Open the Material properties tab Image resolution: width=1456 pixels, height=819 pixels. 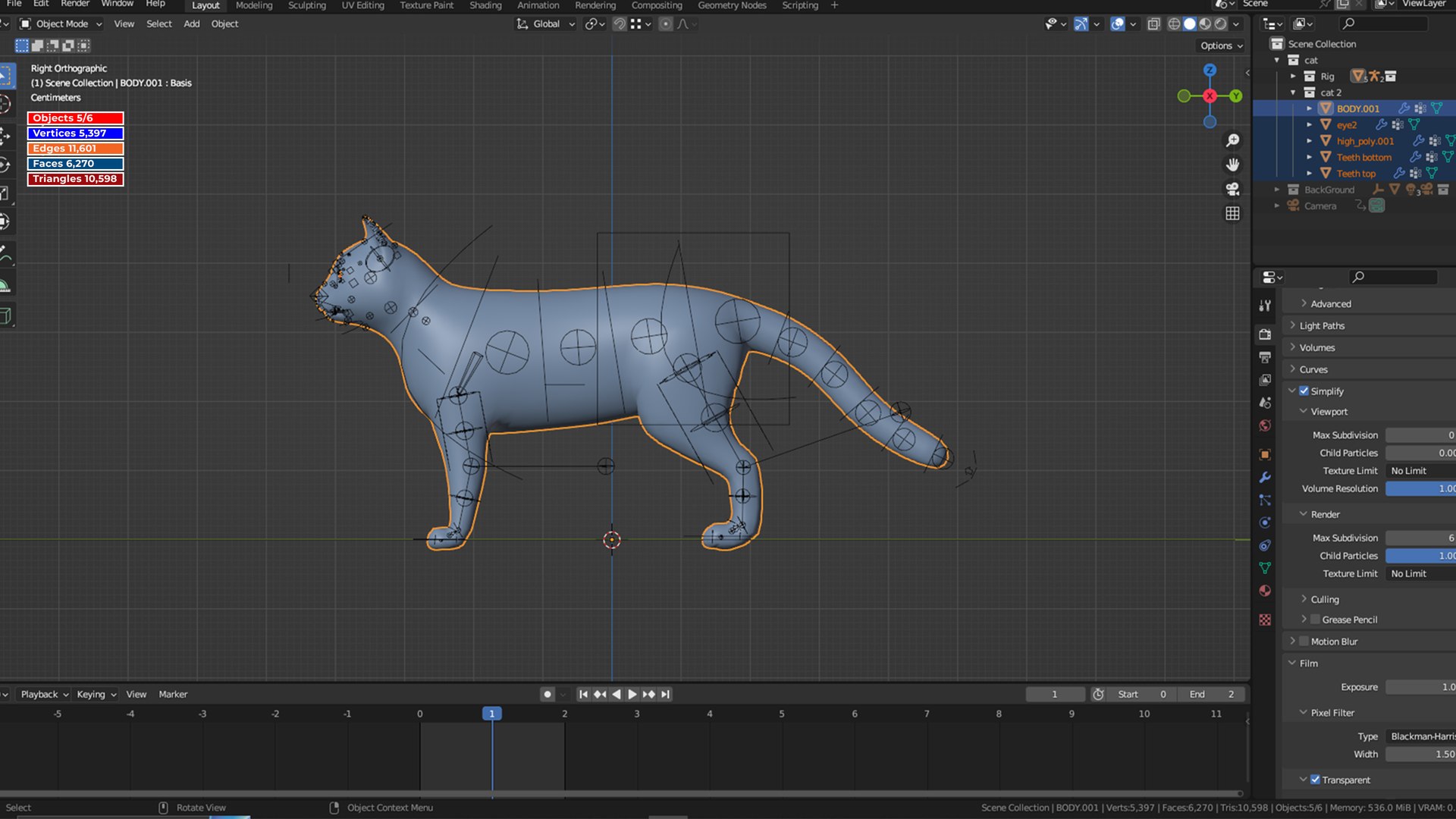tap(1265, 591)
